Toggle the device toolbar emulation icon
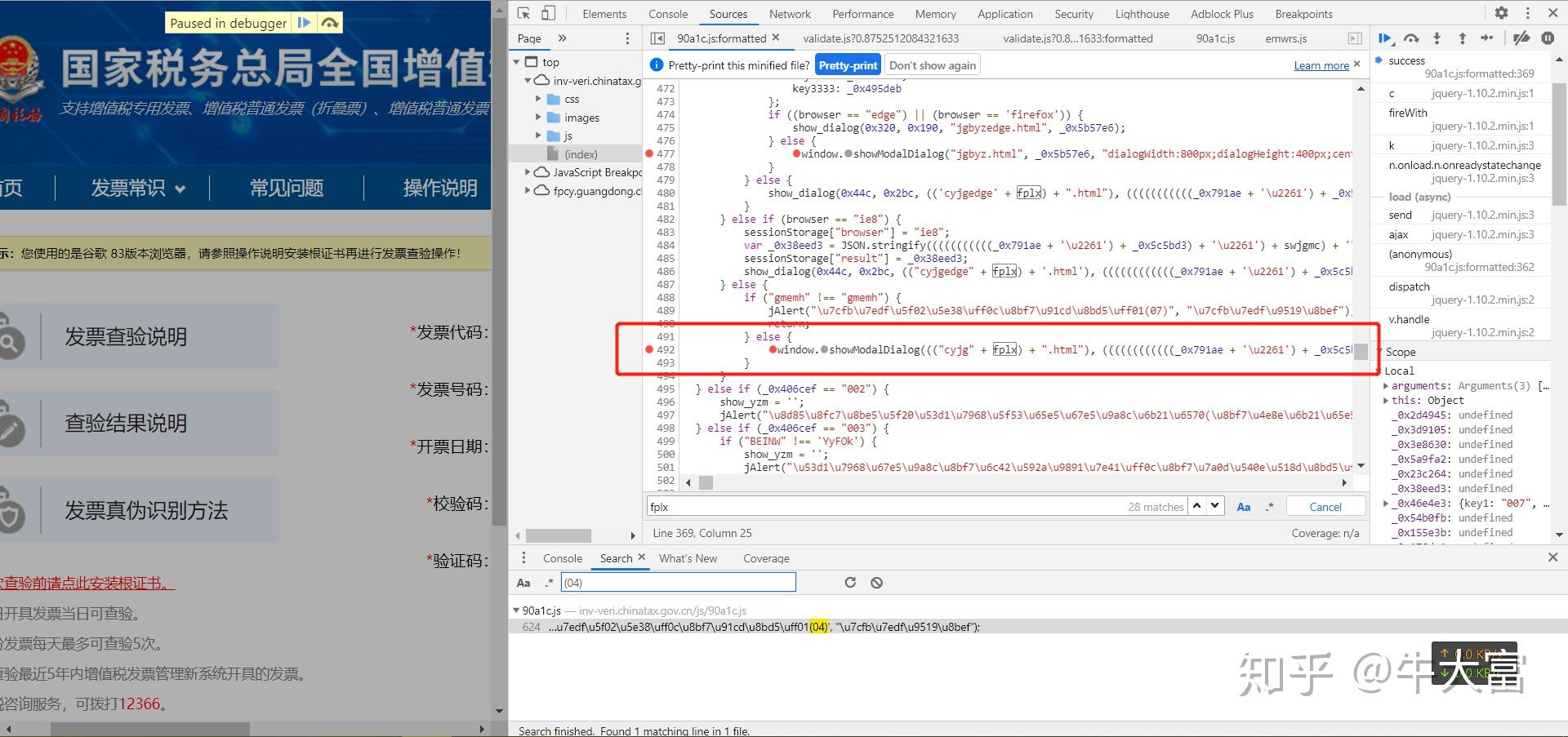Image resolution: width=1568 pixels, height=737 pixels. click(547, 13)
